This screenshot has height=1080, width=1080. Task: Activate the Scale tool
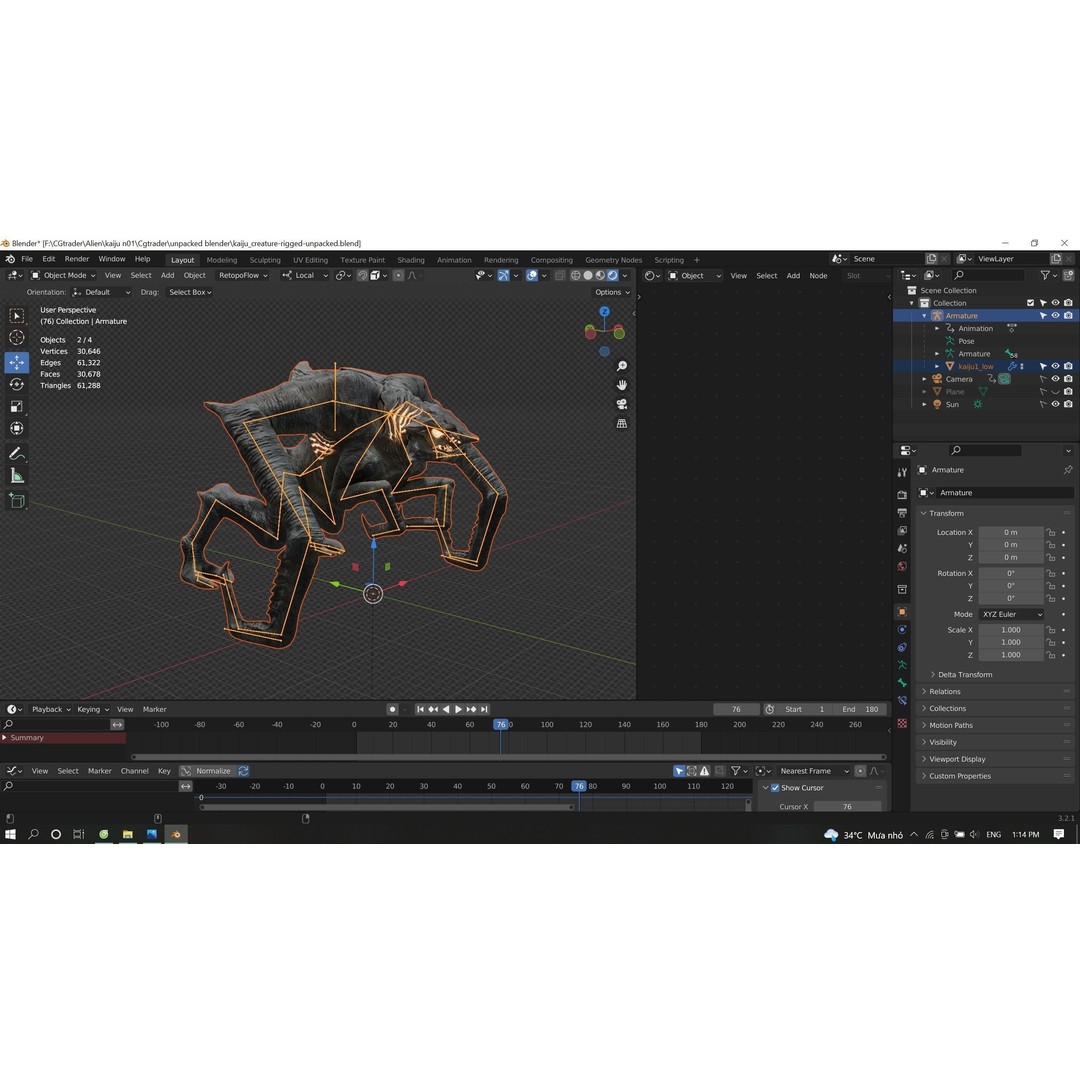(x=17, y=406)
